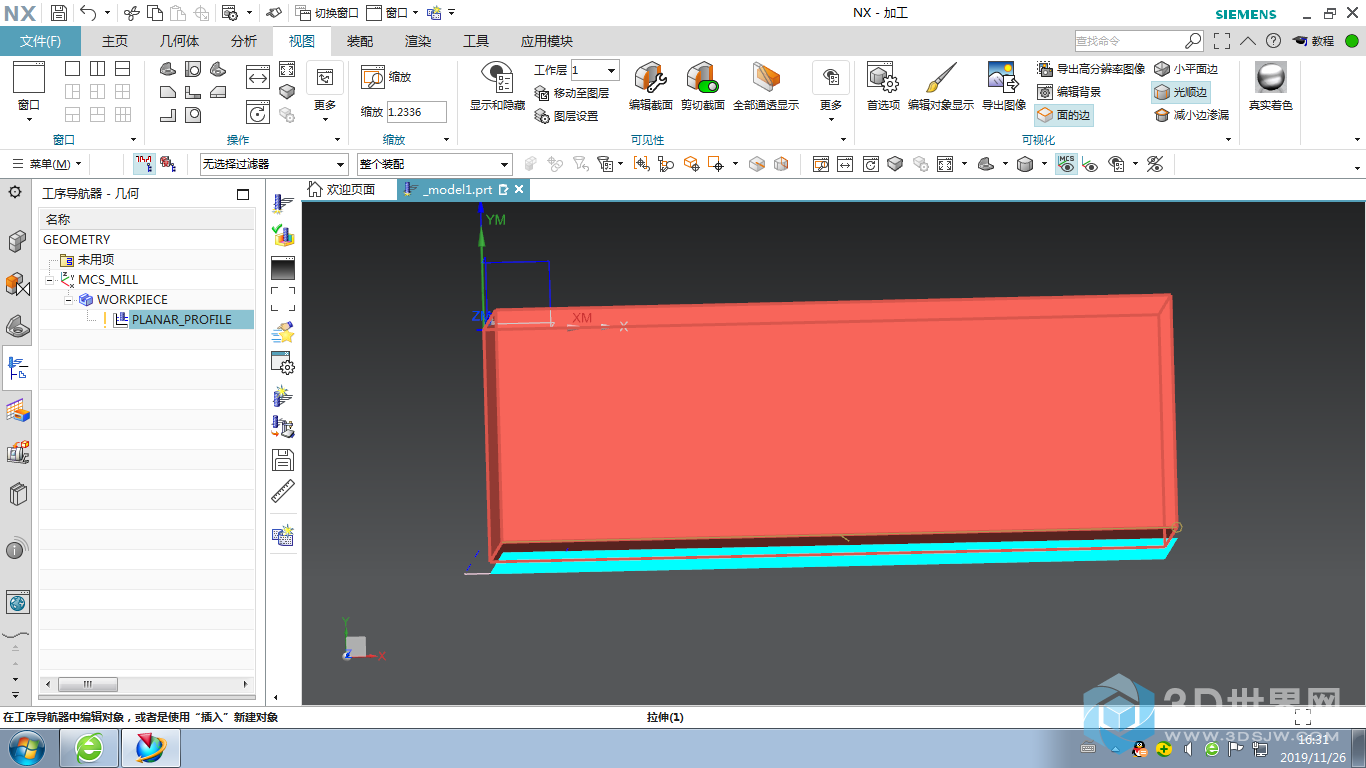The width and height of the screenshot is (1366, 768).
Task: Switch to Analysis (分析) ribbon tab
Action: (244, 41)
